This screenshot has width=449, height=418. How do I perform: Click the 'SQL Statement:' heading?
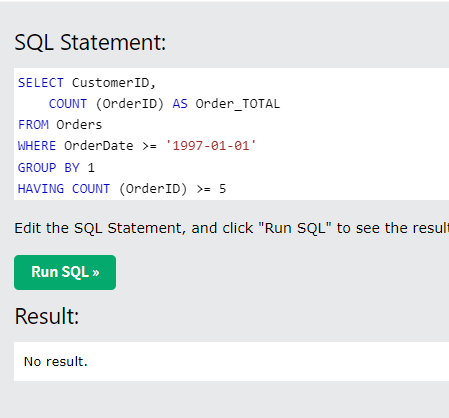pos(90,43)
